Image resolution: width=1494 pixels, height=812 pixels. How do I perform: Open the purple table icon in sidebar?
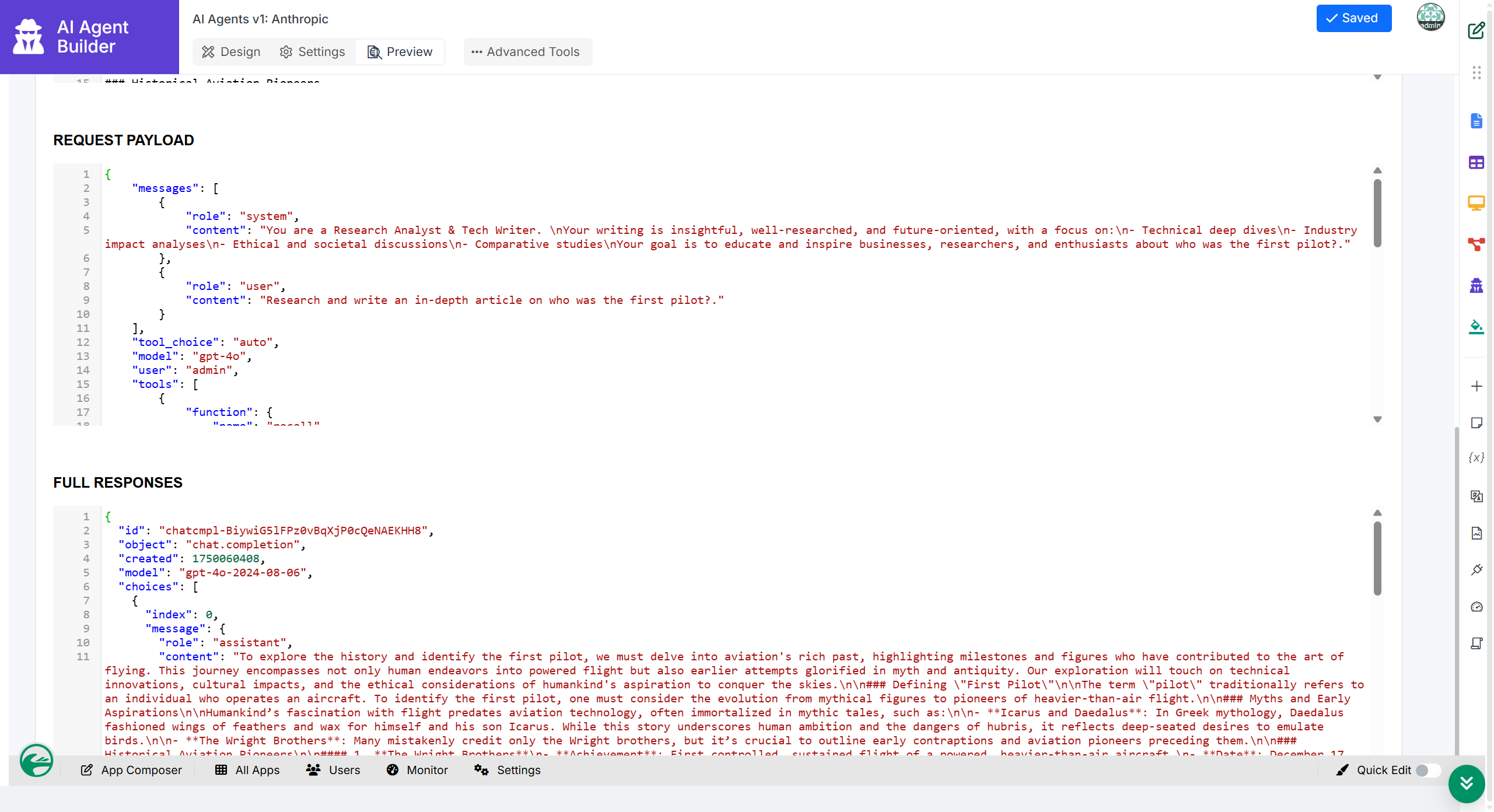[1476, 162]
